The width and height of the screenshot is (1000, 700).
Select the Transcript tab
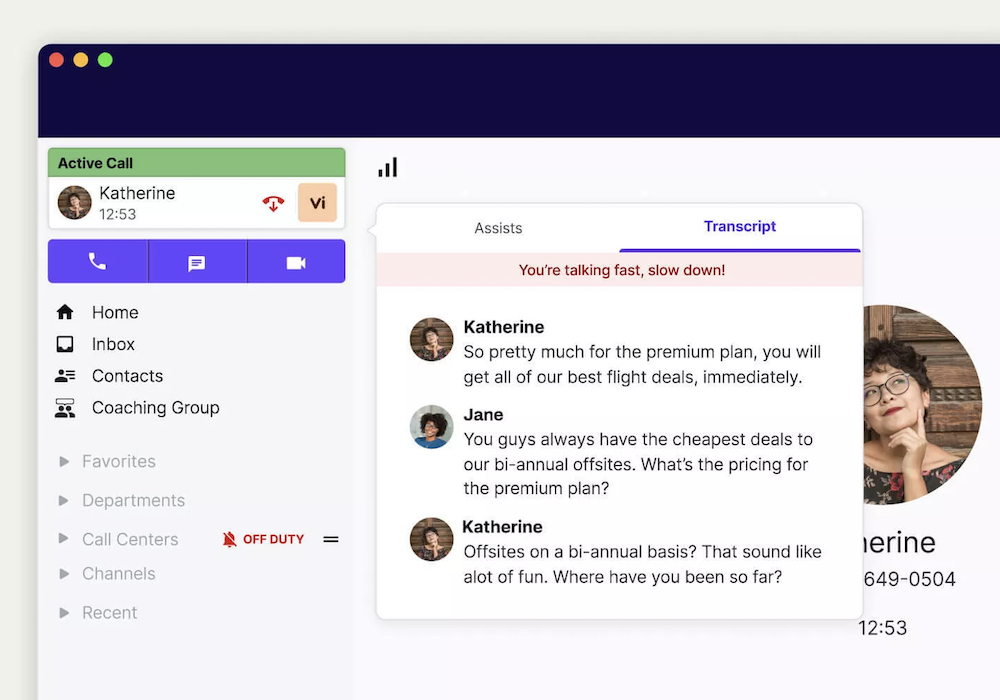point(740,227)
